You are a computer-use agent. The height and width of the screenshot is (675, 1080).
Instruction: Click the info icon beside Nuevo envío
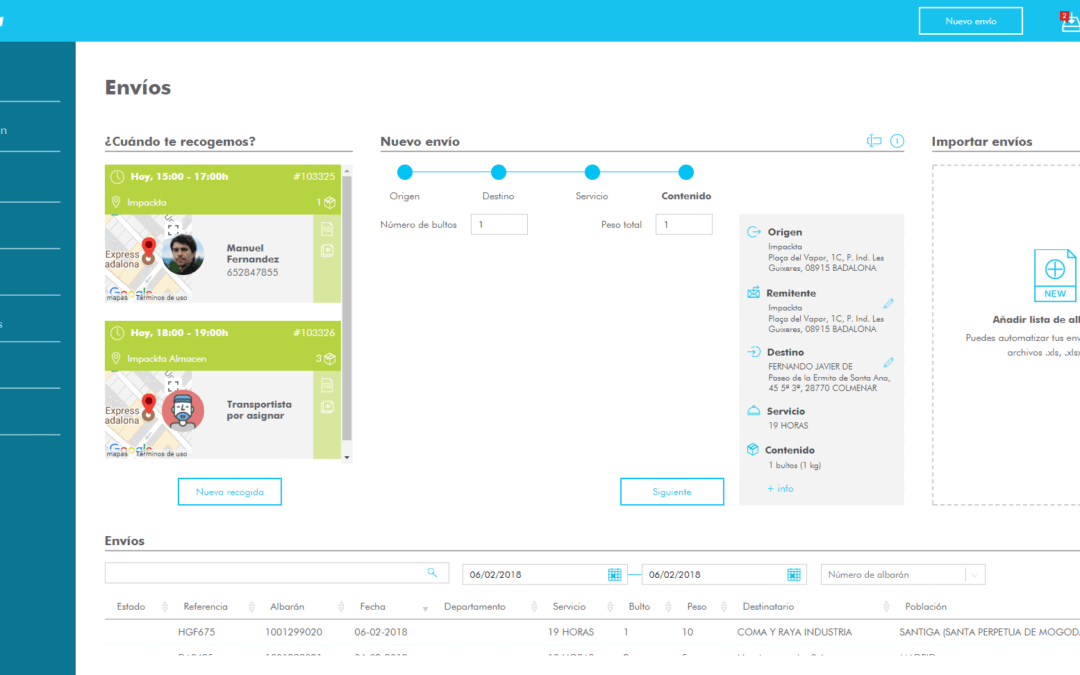(x=897, y=141)
